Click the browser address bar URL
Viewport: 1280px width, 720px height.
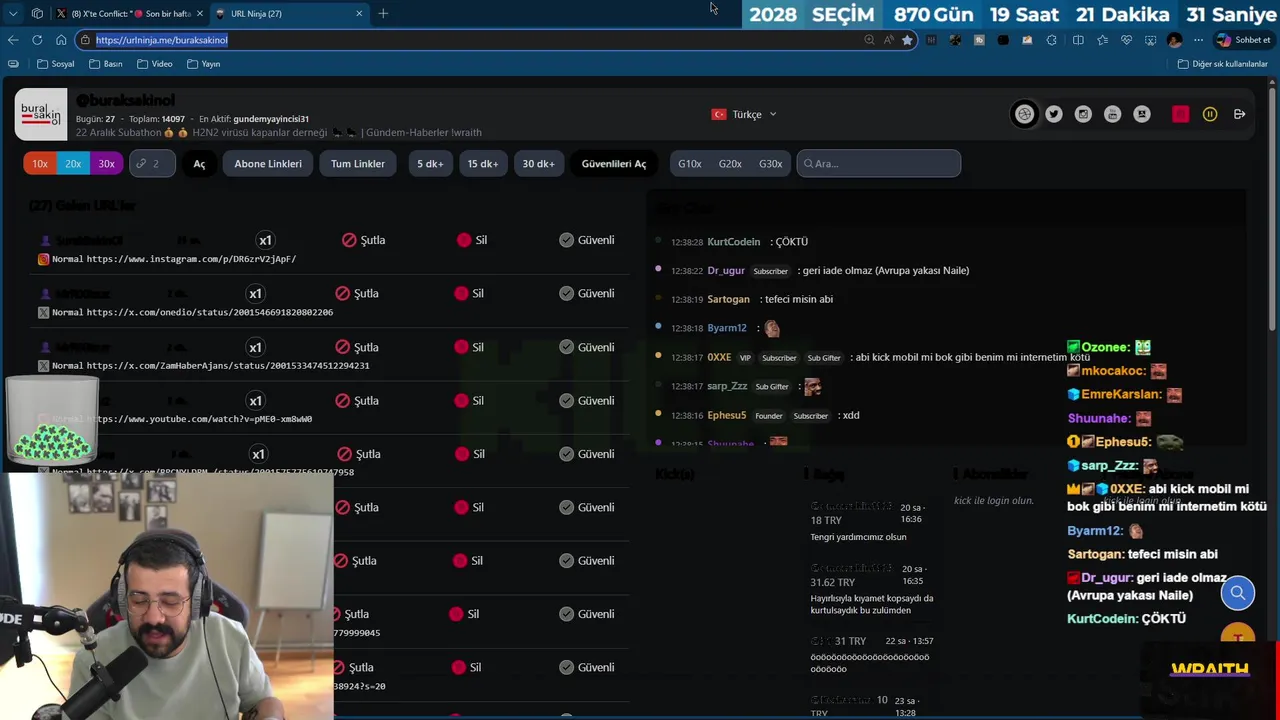(162, 40)
